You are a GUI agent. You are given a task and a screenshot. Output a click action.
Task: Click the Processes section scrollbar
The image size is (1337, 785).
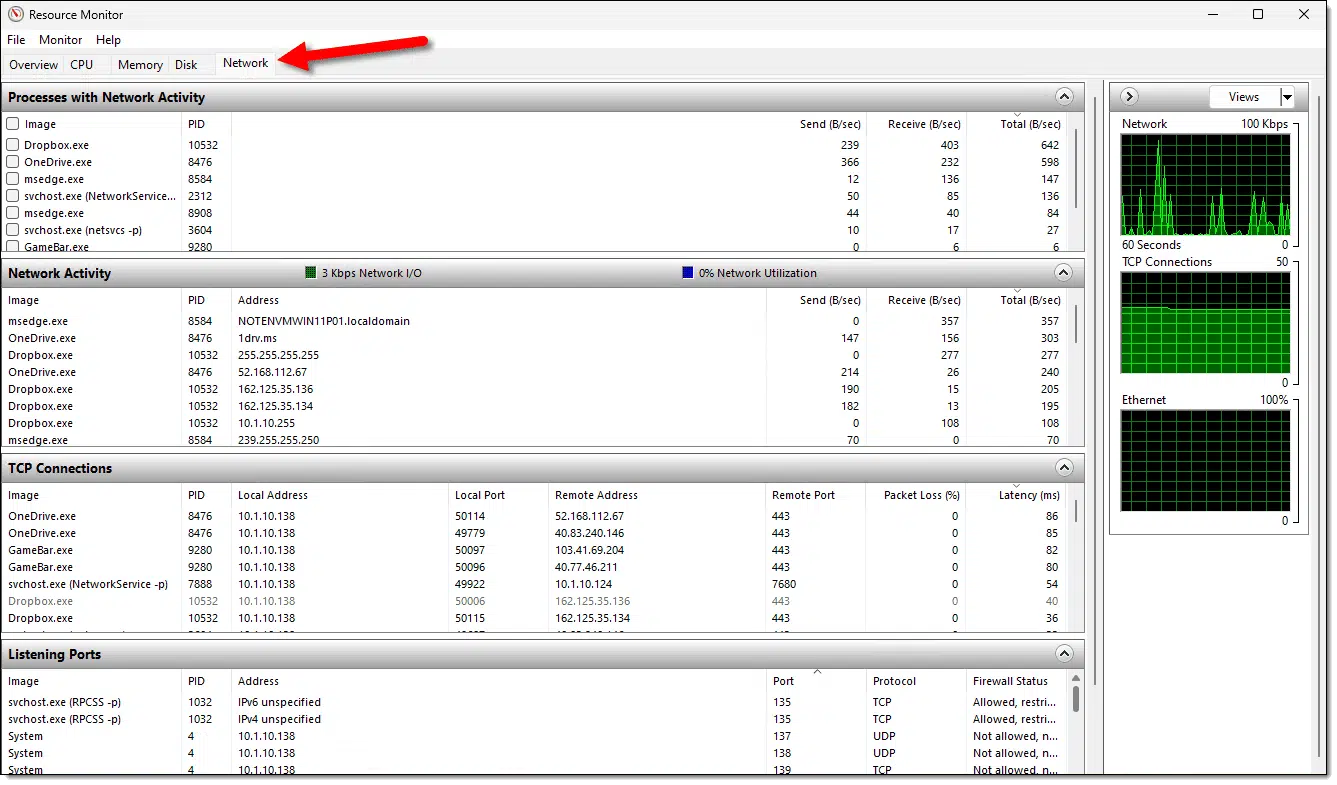point(1076,168)
